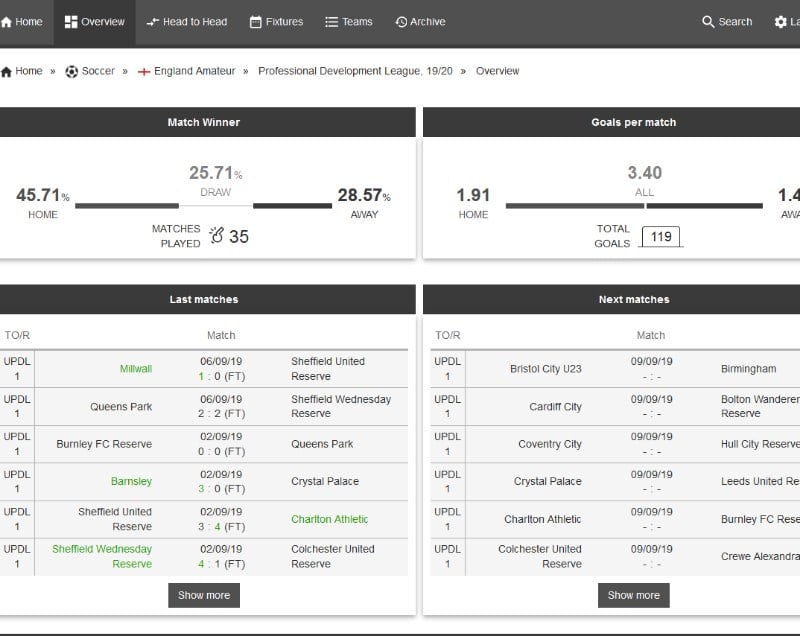This screenshot has width=800, height=636.
Task: Open the Archive menu item
Action: coord(420,22)
